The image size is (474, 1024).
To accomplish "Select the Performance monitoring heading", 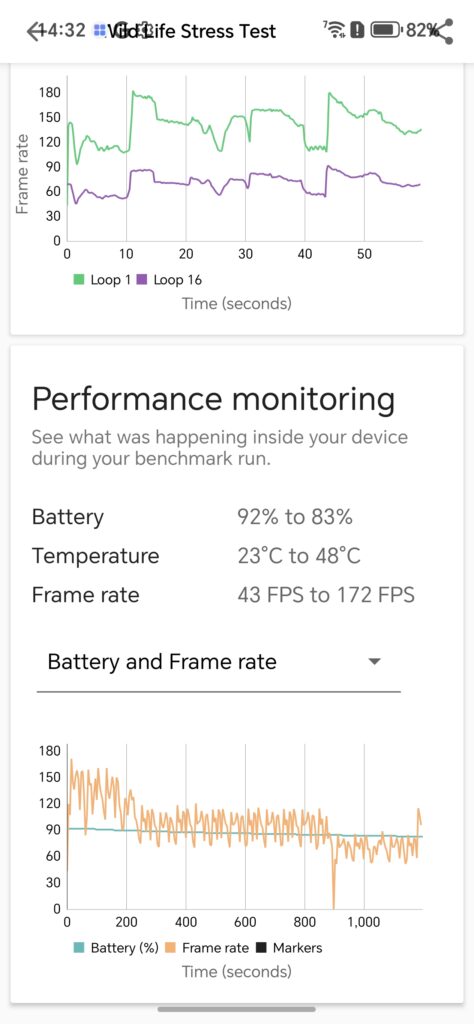I will point(213,400).
